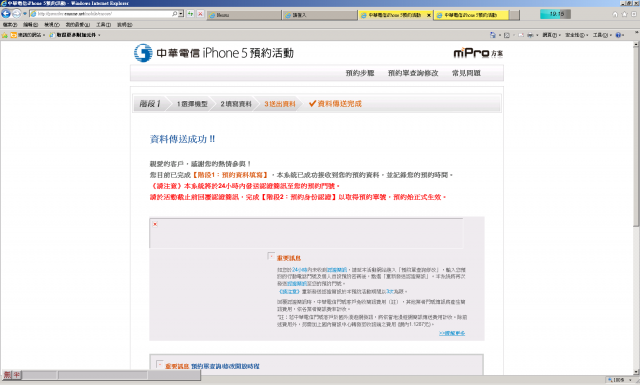Toggle the 半 half-width IME button
This screenshot has height=385, width=640.
coord(17,374)
